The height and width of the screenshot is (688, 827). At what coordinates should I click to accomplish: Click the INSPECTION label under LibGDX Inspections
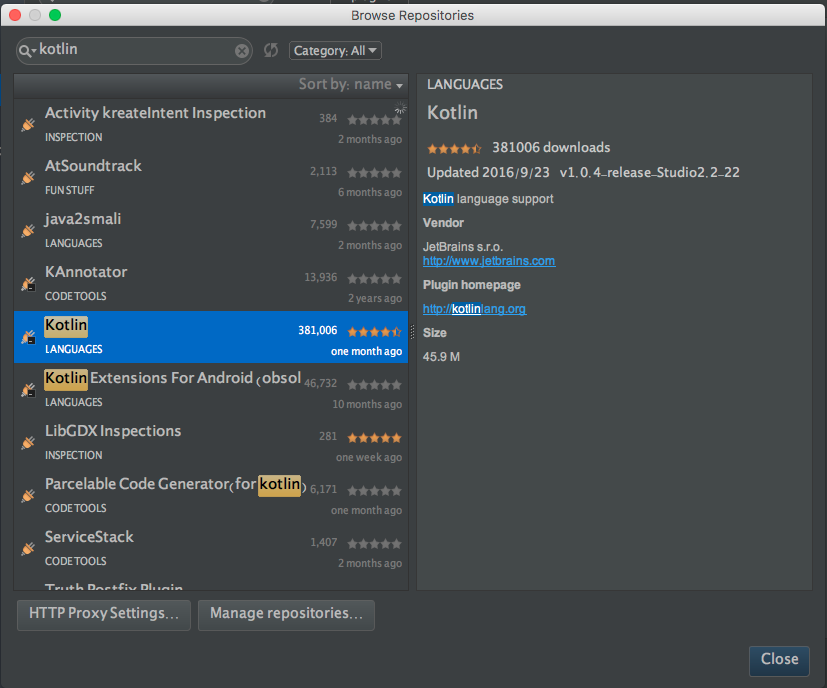(x=74, y=455)
